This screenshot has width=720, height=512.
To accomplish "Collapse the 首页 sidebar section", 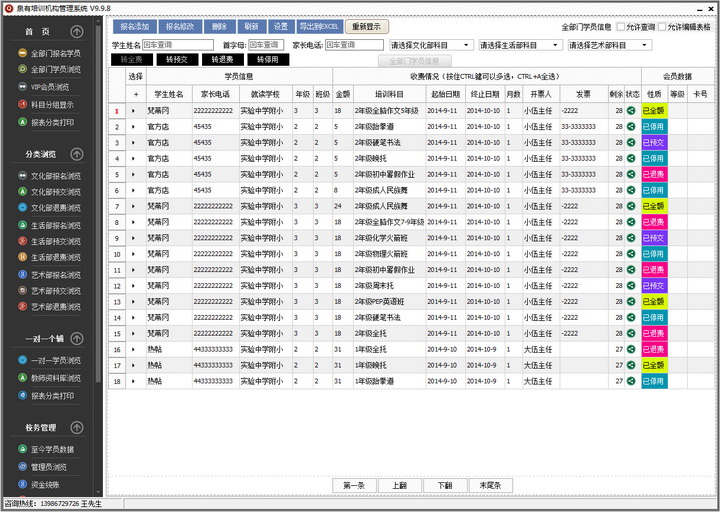I will pyautogui.click(x=77, y=32).
